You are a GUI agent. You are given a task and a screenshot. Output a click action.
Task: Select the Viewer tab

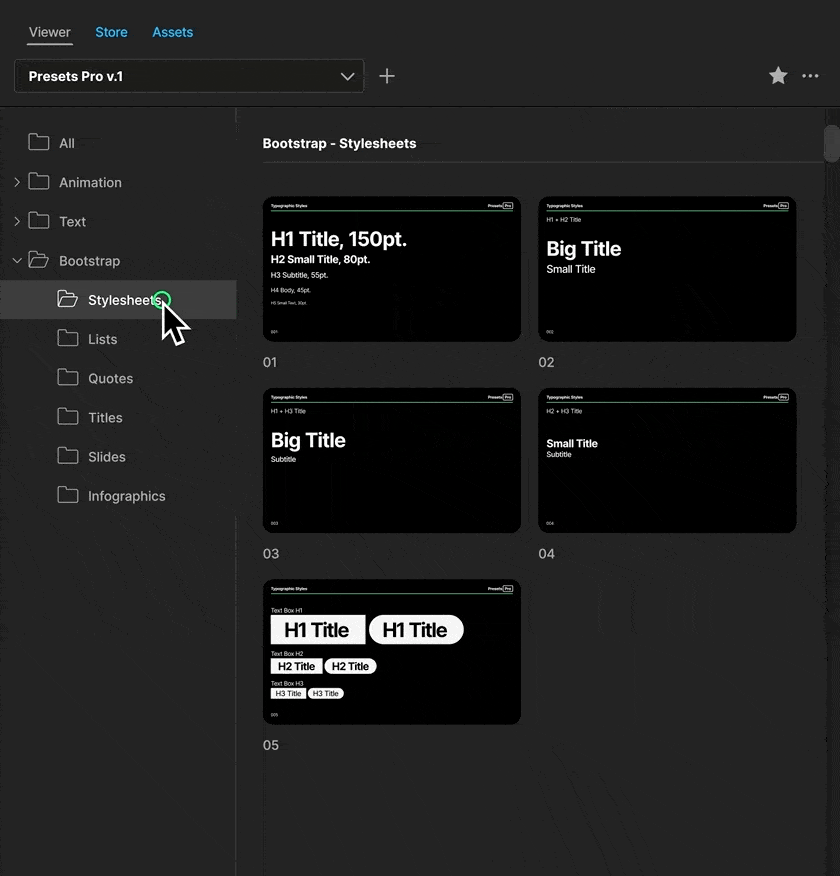point(49,32)
